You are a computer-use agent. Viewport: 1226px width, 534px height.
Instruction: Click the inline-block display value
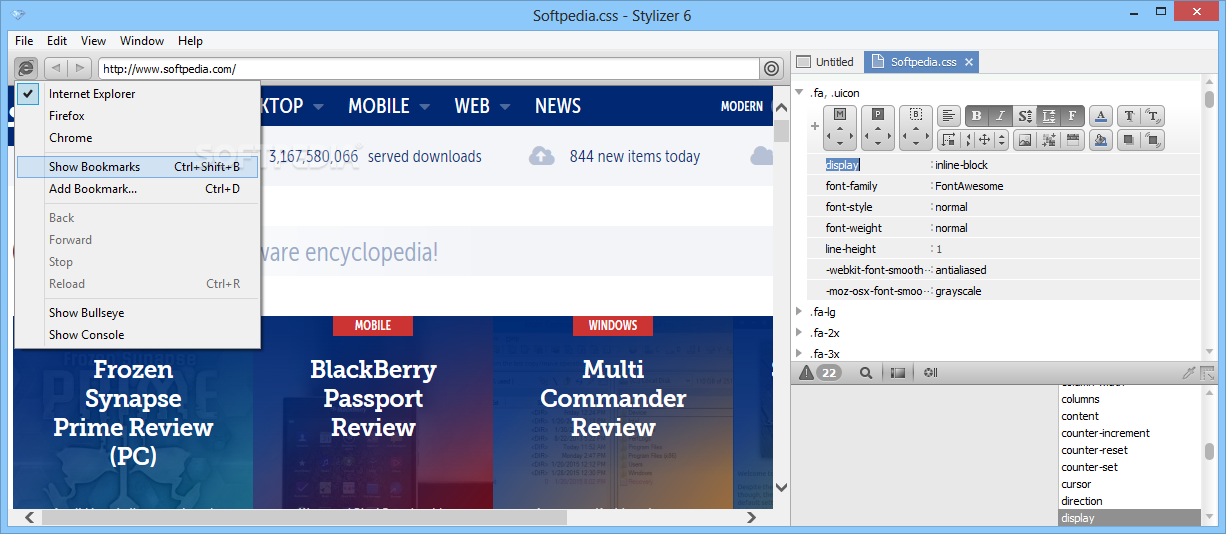tap(961, 165)
